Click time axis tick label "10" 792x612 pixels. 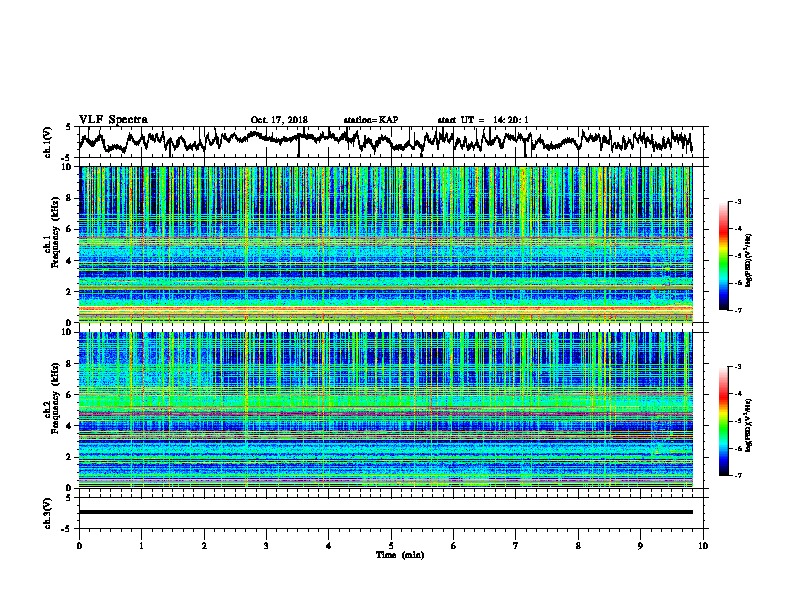coord(703,546)
